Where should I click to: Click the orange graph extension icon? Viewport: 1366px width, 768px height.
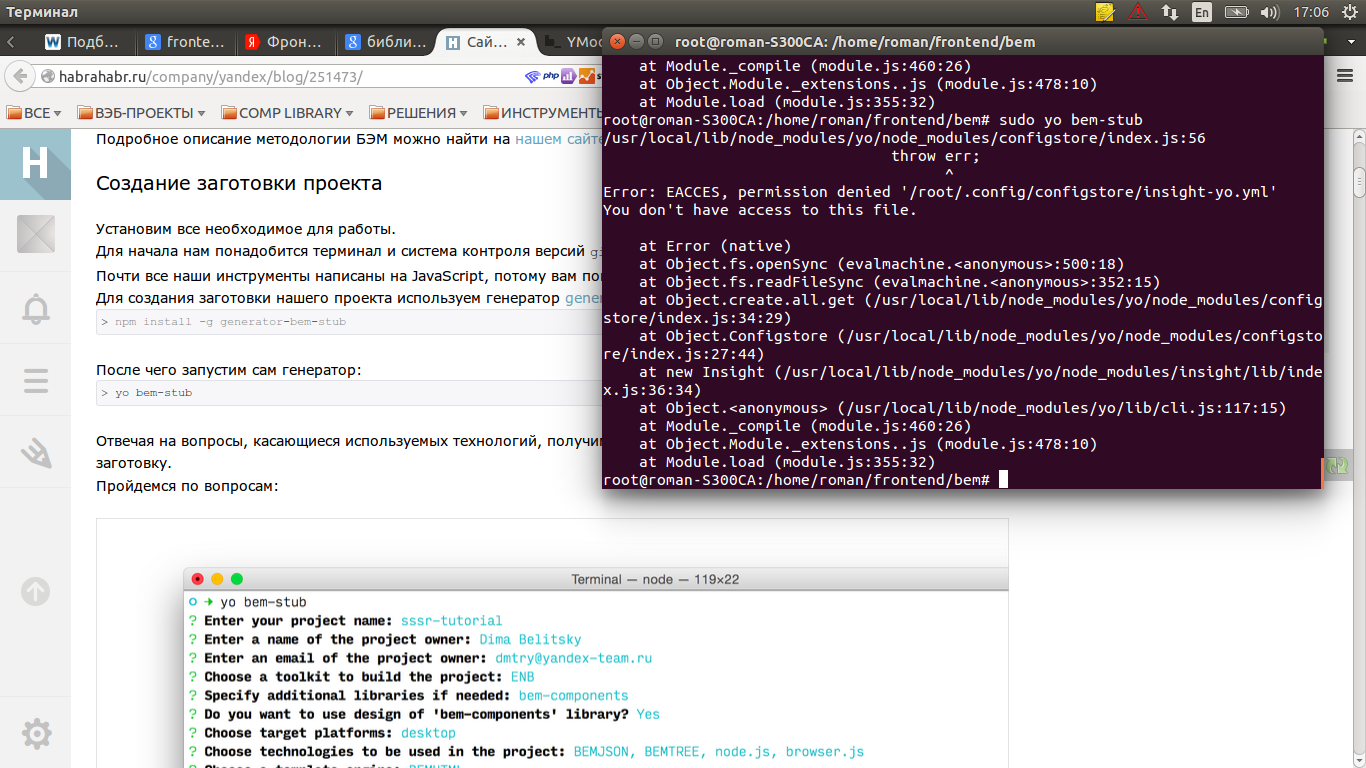(x=585, y=76)
